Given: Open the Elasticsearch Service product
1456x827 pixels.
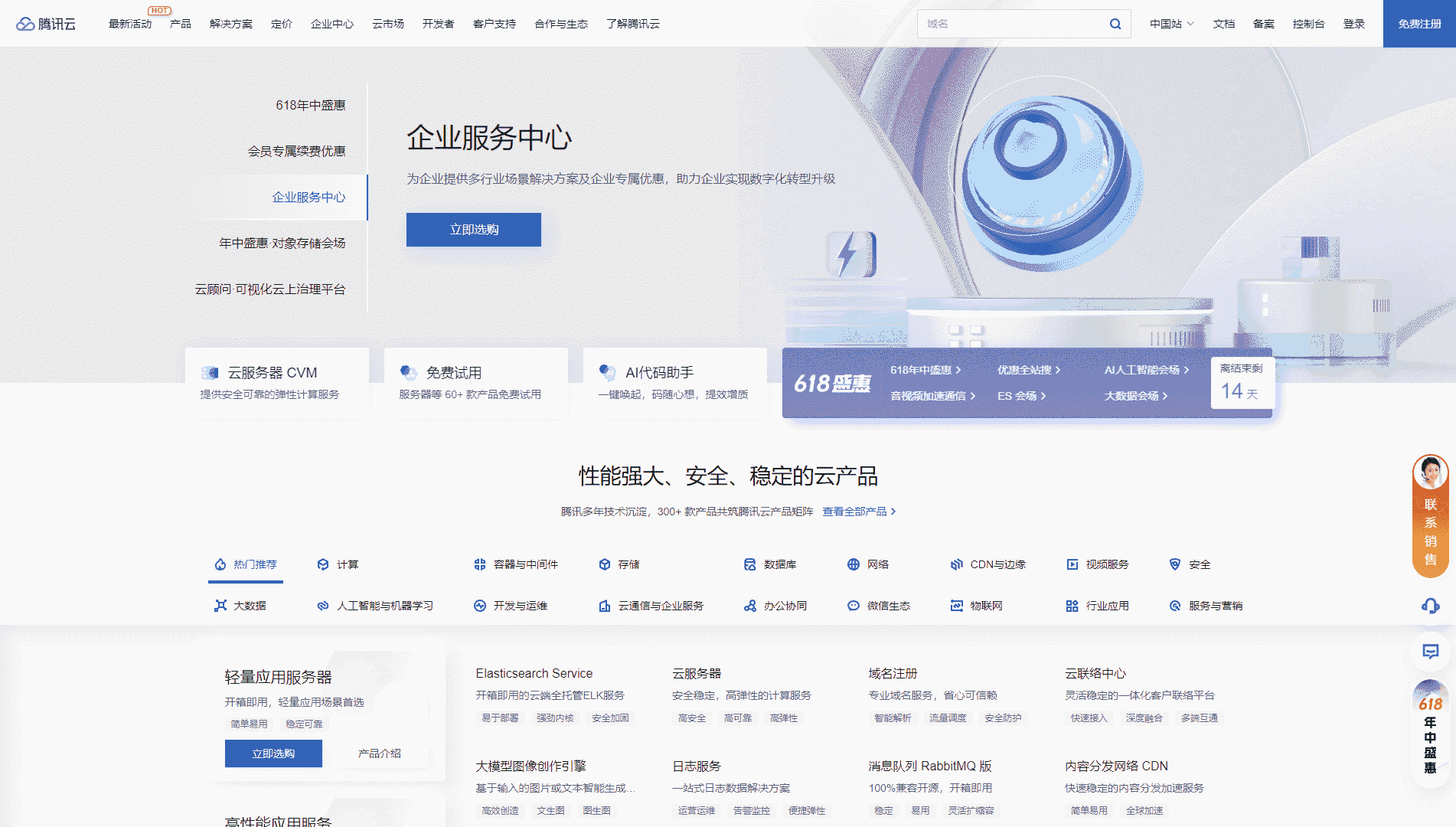Looking at the screenshot, I should click(x=534, y=674).
